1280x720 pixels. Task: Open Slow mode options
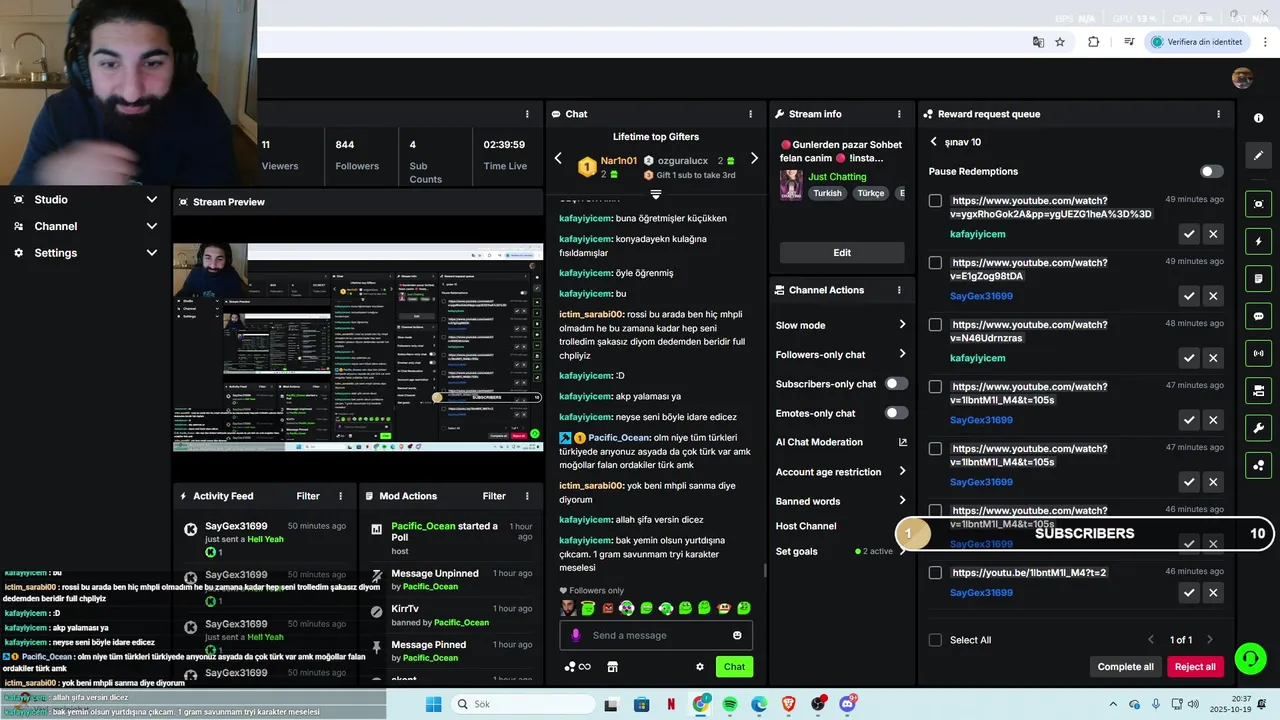(841, 325)
